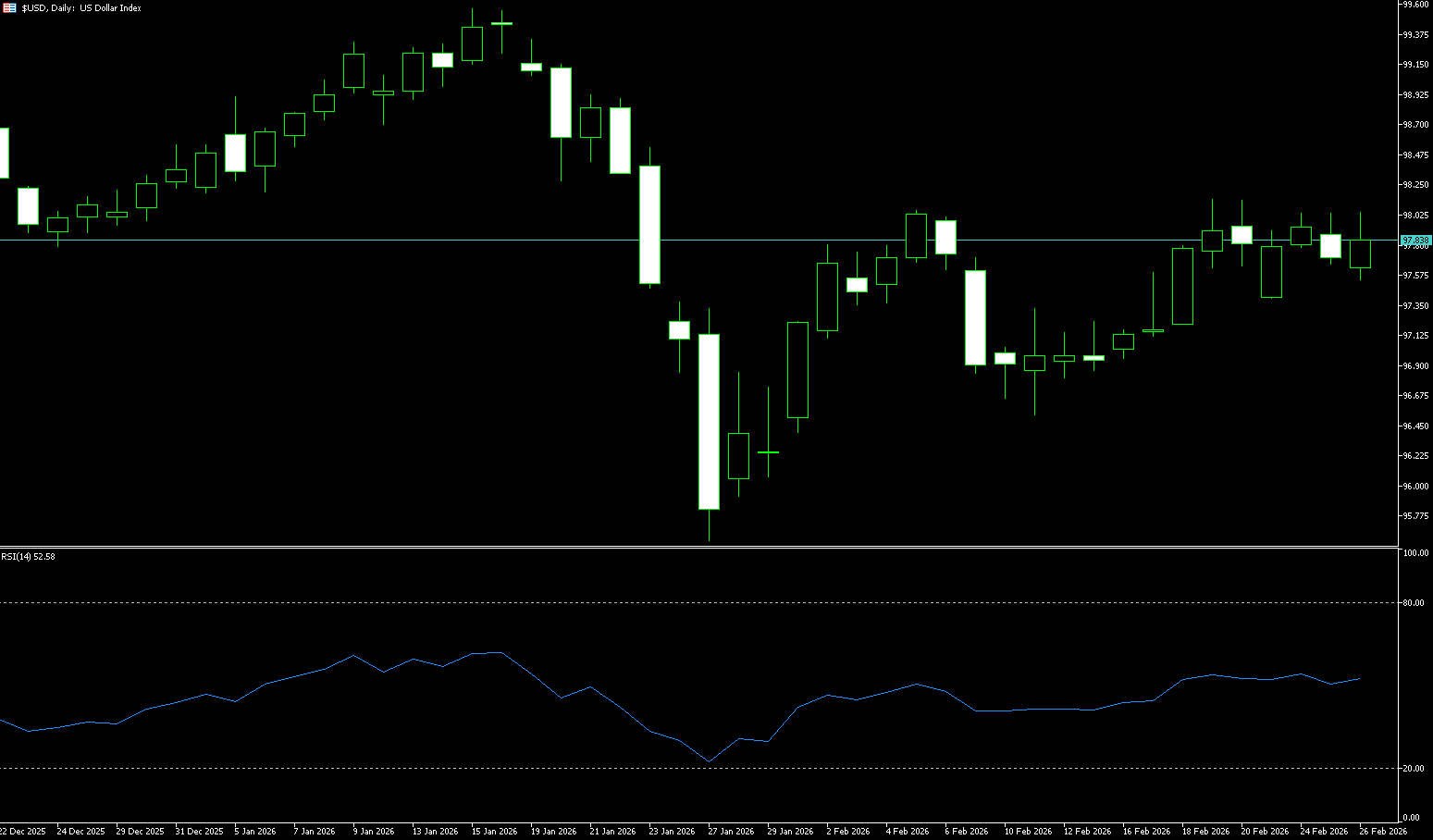This screenshot has width=1433, height=840.
Task: Click the lowest trough of the blue RSI line
Action: (709, 761)
